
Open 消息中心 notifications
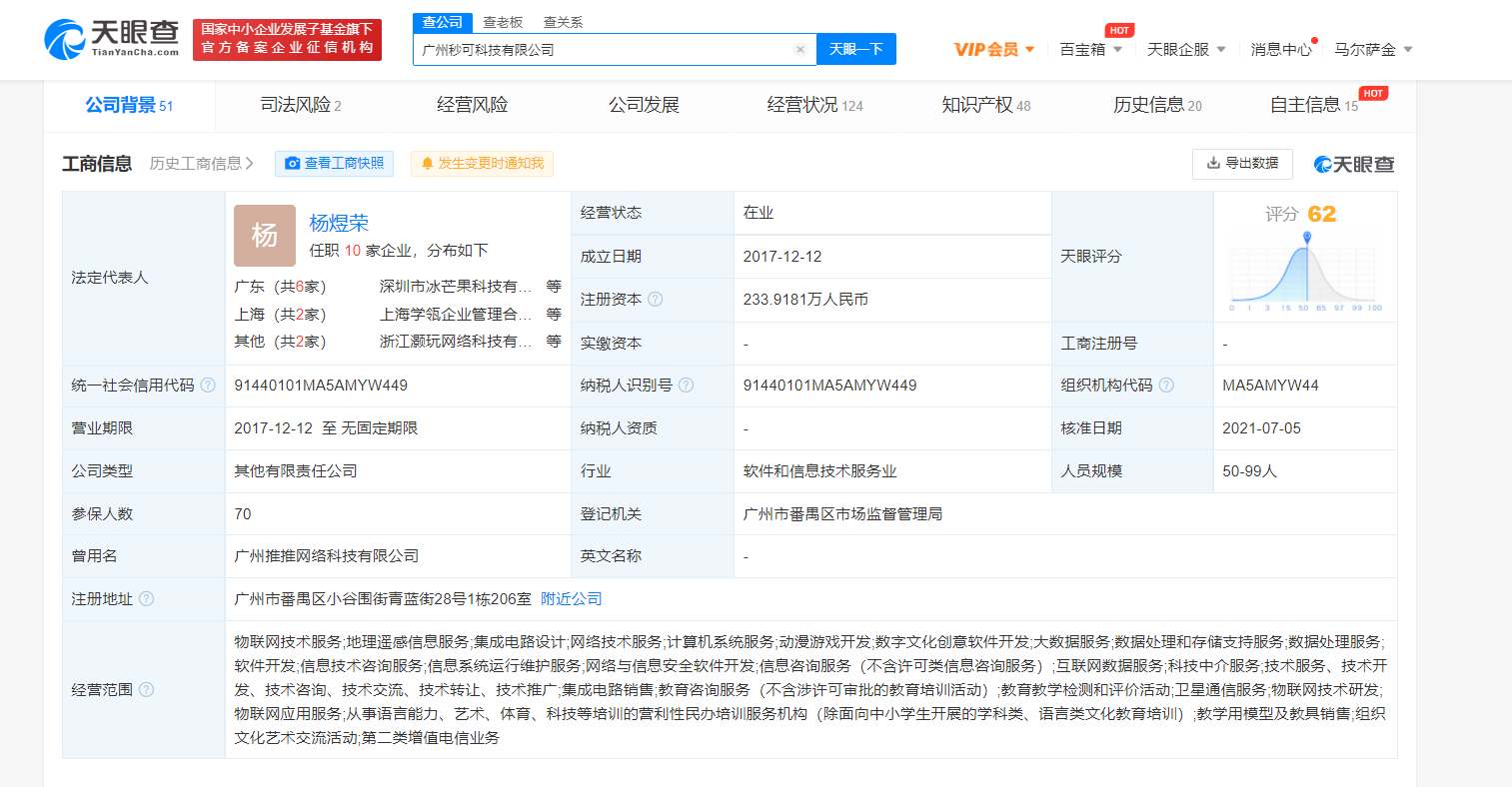[x=1281, y=49]
